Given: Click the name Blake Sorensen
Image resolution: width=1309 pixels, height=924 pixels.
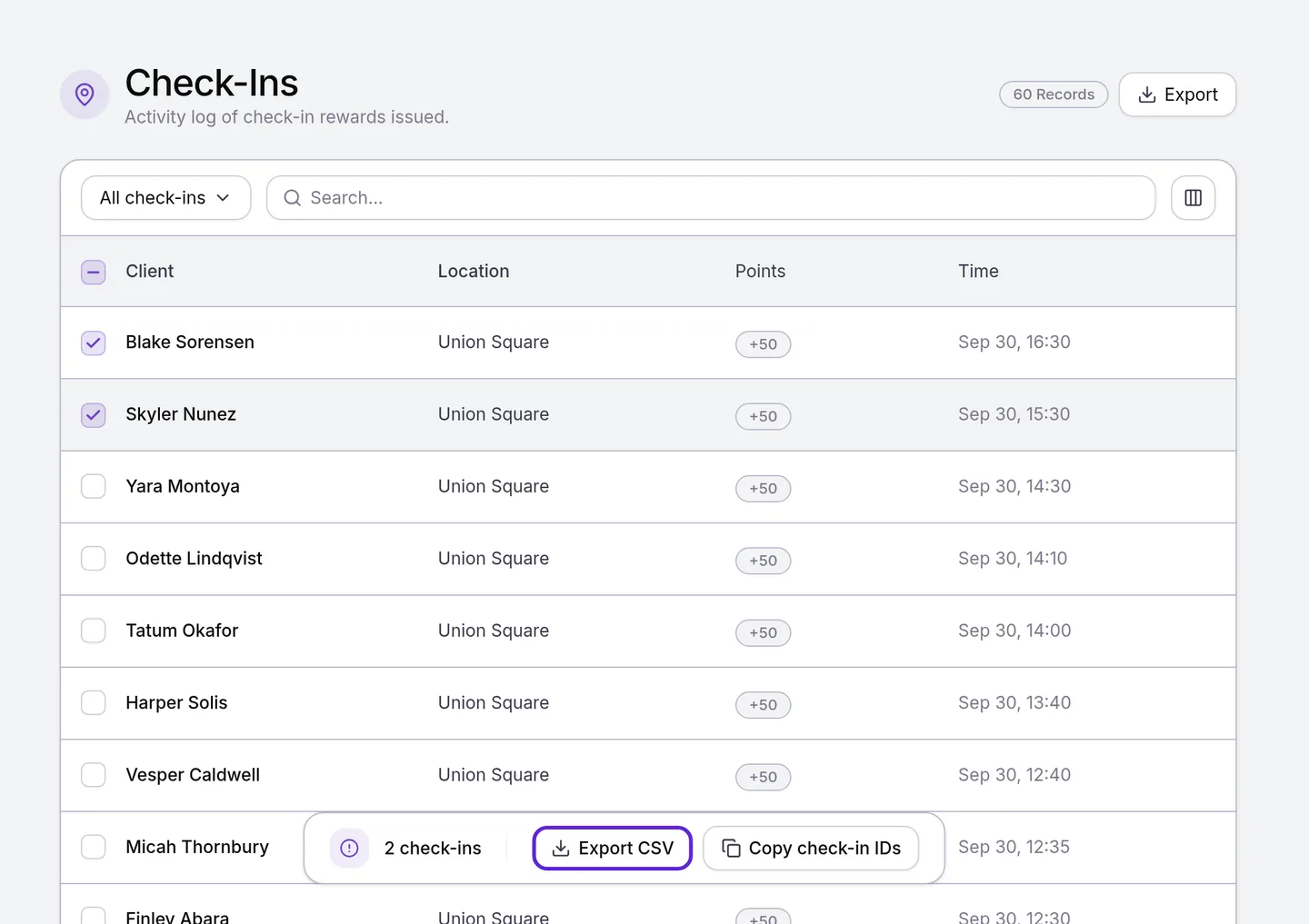Looking at the screenshot, I should [x=190, y=343].
